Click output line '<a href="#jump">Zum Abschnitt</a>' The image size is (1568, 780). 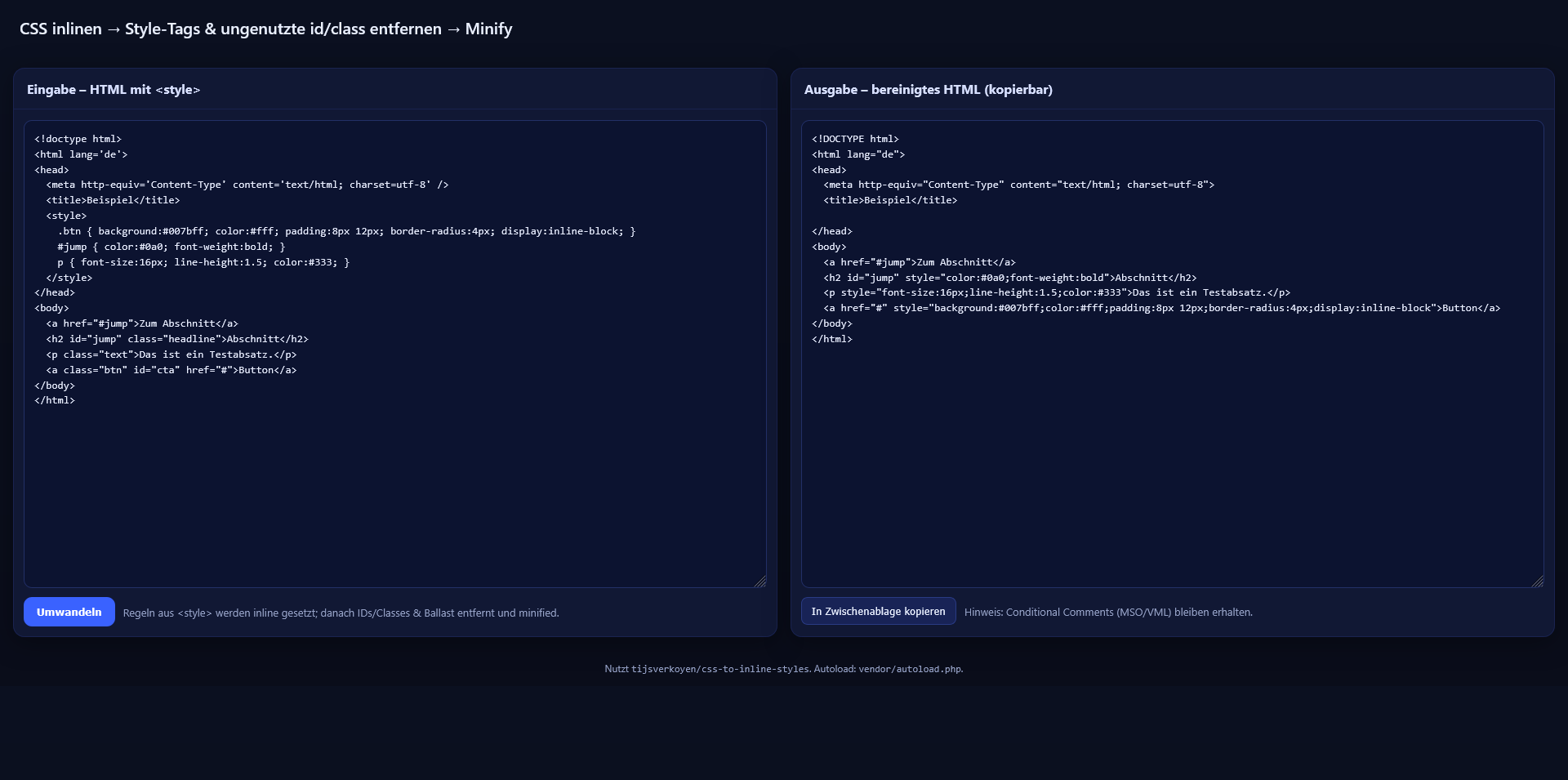[920, 262]
